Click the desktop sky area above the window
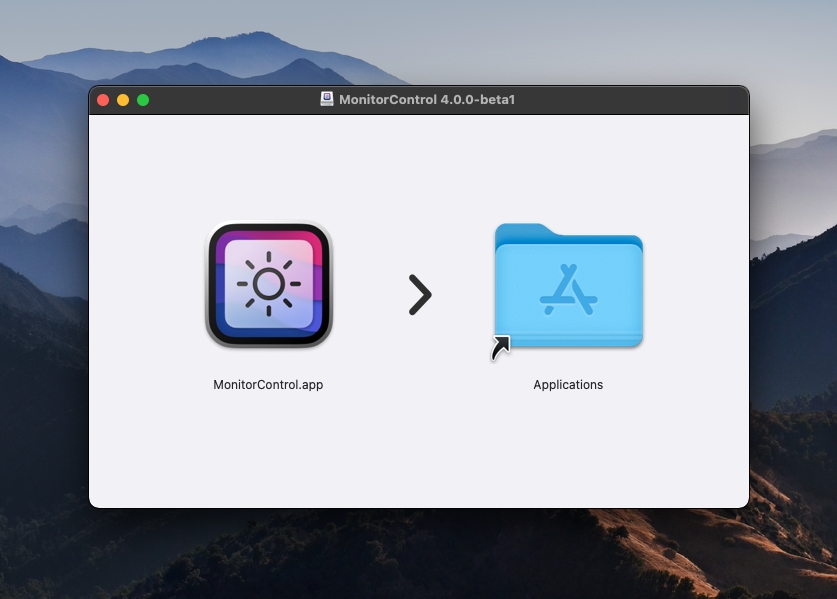The width and height of the screenshot is (837, 599). click(x=418, y=40)
